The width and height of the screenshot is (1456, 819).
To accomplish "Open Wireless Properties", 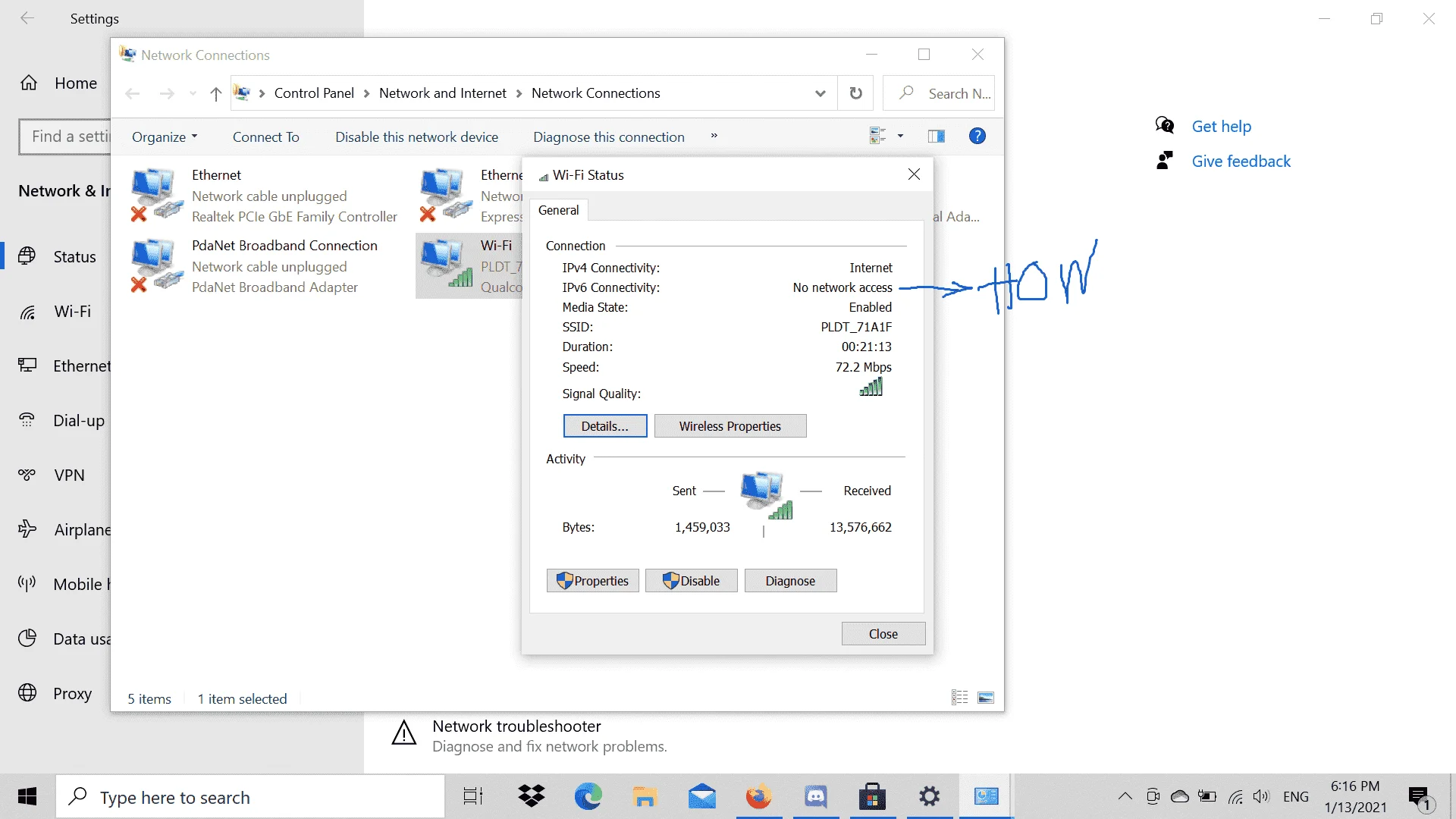I will (730, 426).
